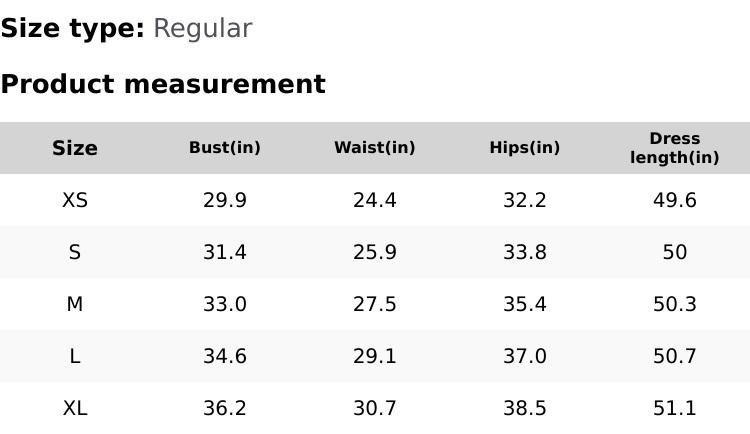Select the L size row label

(75, 356)
